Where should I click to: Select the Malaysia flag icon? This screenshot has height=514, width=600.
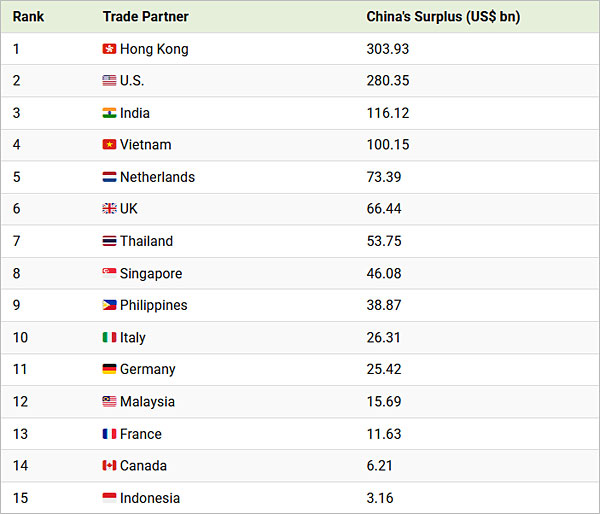[x=109, y=402]
